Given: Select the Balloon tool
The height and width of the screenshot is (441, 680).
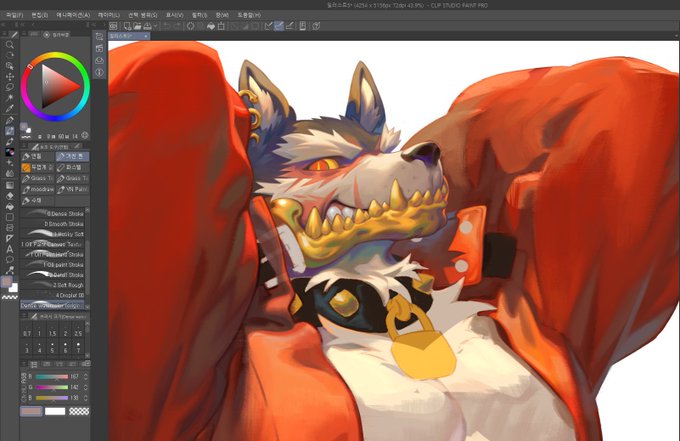Looking at the screenshot, I should (10, 260).
